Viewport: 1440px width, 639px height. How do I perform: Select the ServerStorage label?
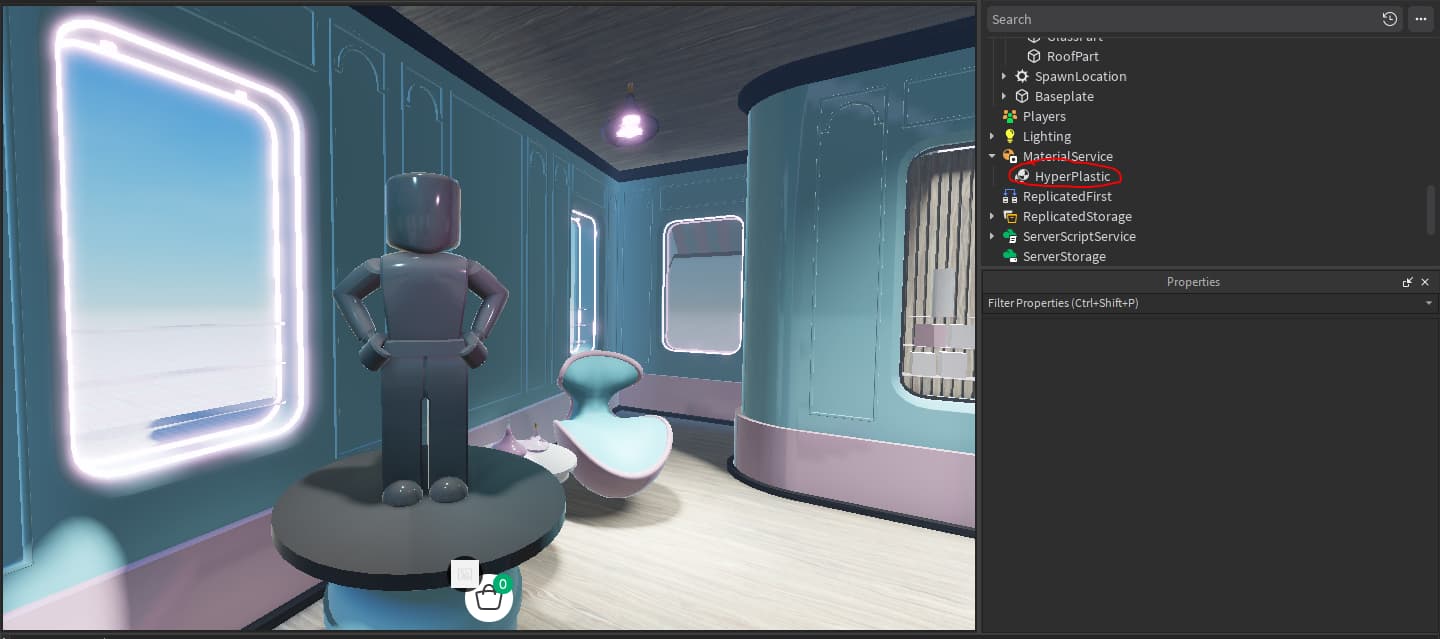[x=1064, y=256]
